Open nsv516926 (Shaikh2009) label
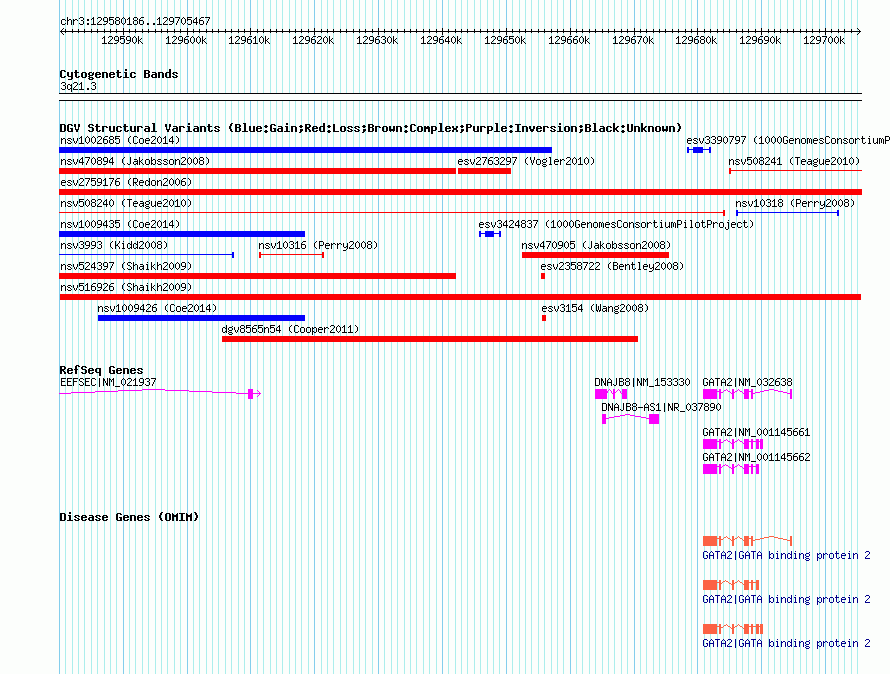This screenshot has width=890, height=674. (x=126, y=287)
